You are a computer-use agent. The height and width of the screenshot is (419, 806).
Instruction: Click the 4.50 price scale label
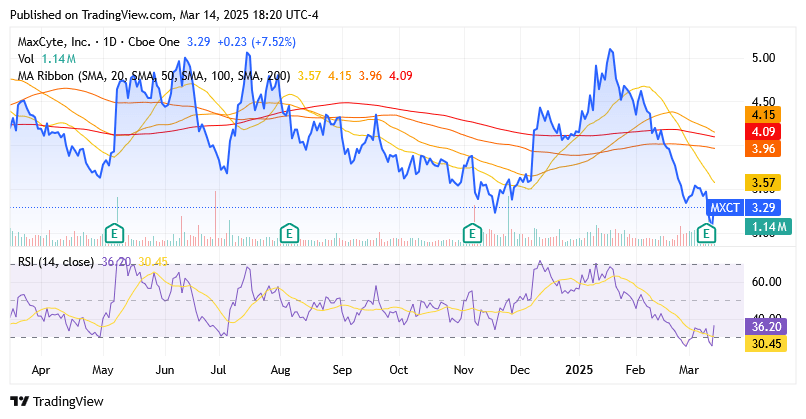click(763, 101)
